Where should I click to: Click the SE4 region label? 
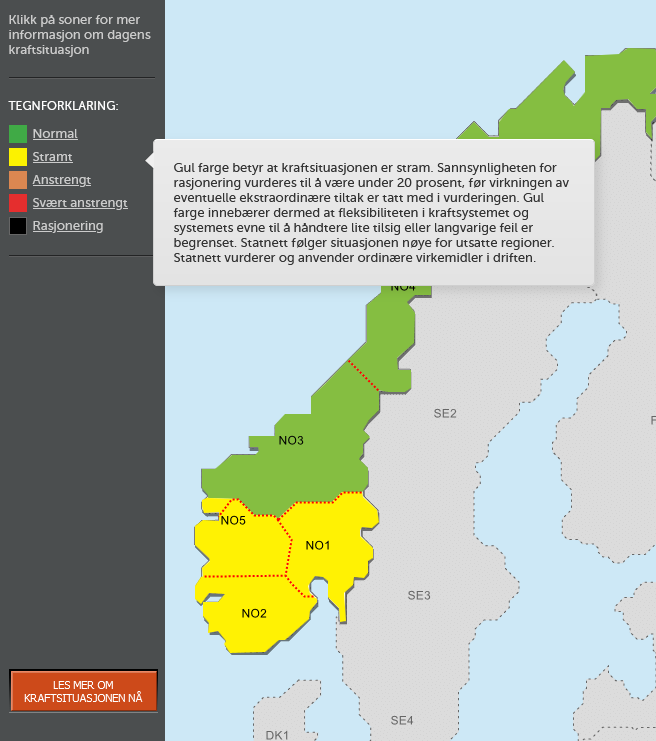(x=402, y=720)
